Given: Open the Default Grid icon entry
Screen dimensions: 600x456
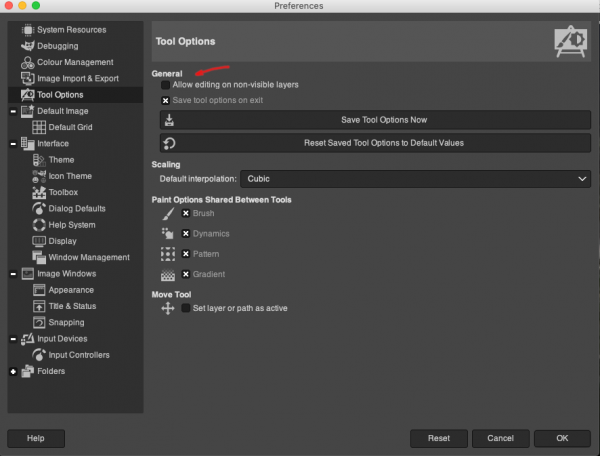Looking at the screenshot, I should coord(39,127).
